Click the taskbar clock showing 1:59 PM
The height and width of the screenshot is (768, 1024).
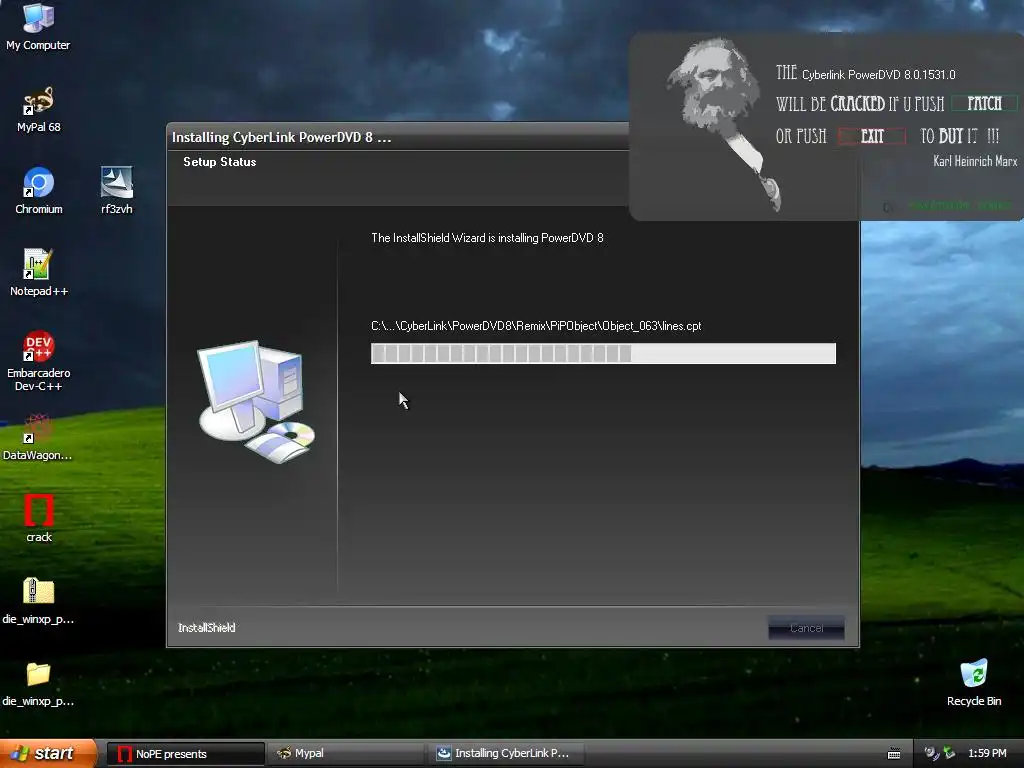[x=987, y=753]
